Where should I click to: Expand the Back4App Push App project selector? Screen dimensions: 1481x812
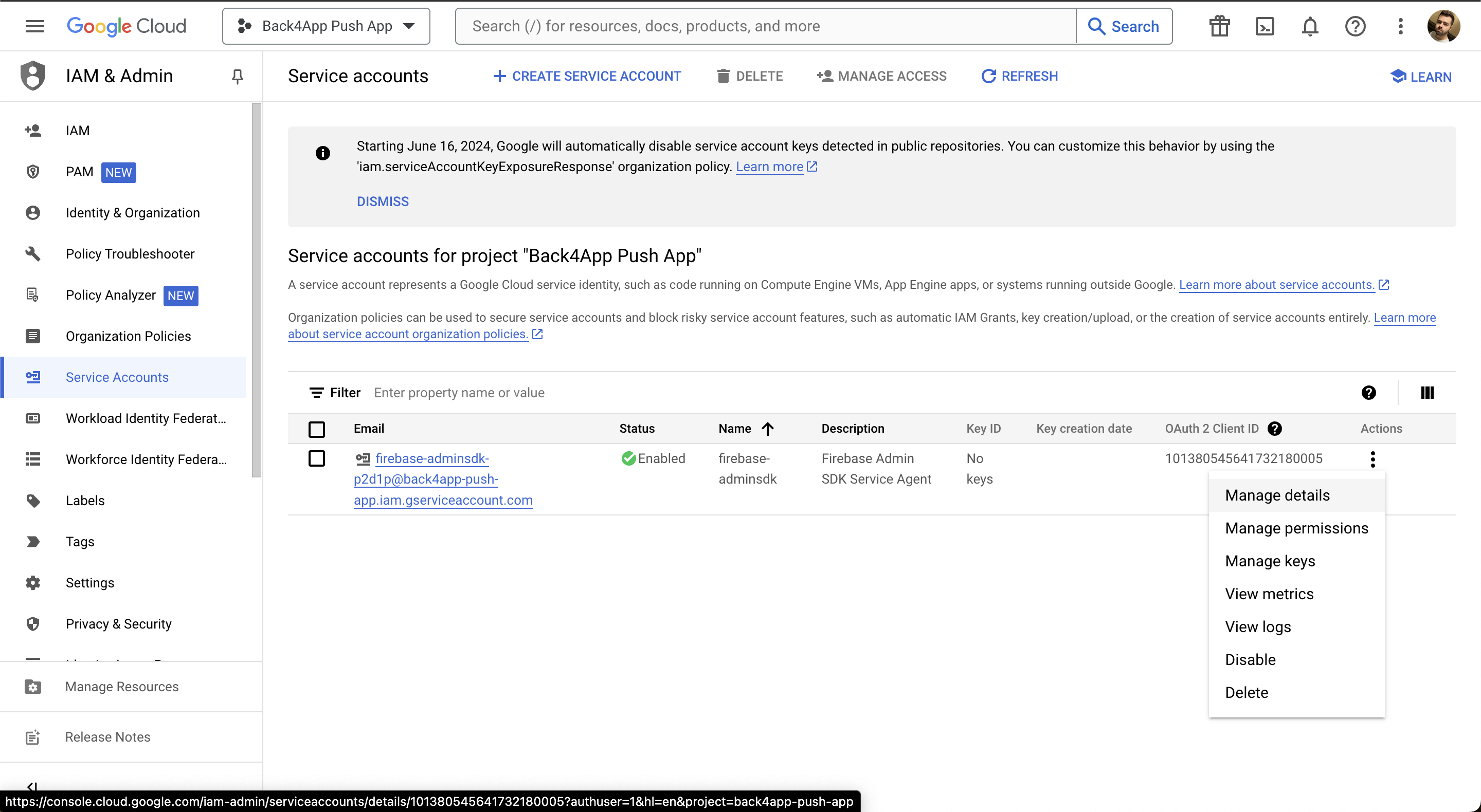pyautogui.click(x=326, y=26)
